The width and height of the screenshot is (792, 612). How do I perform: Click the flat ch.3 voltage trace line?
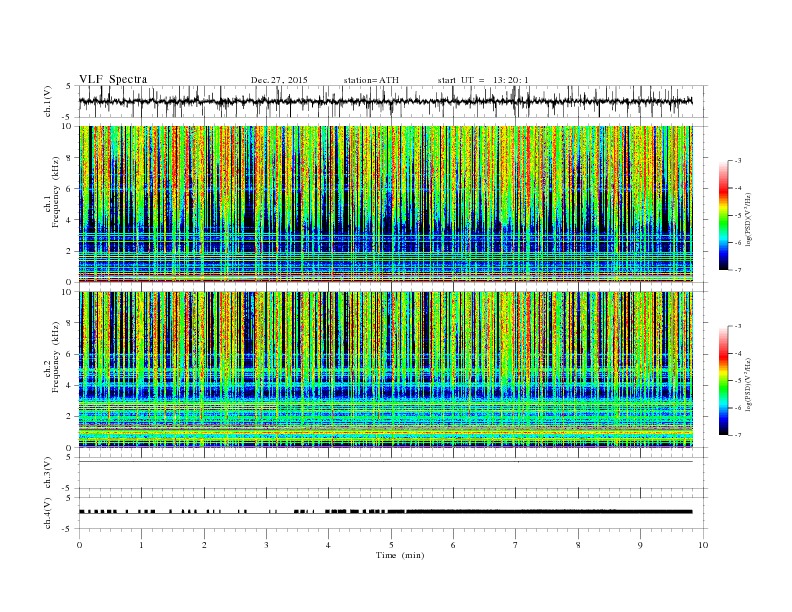point(386,462)
